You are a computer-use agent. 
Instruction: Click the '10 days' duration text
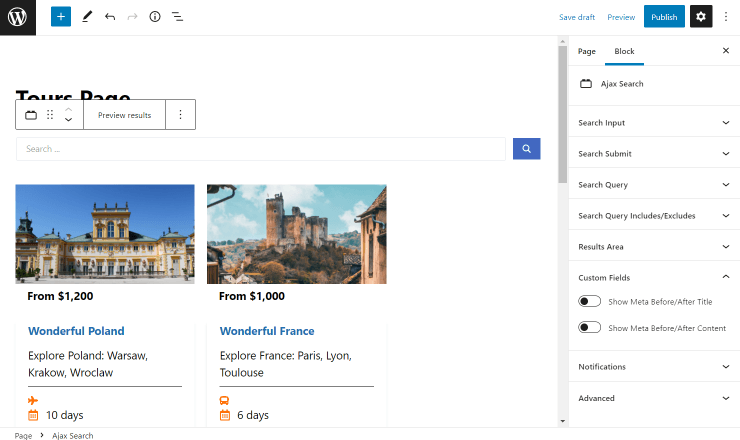click(65, 415)
